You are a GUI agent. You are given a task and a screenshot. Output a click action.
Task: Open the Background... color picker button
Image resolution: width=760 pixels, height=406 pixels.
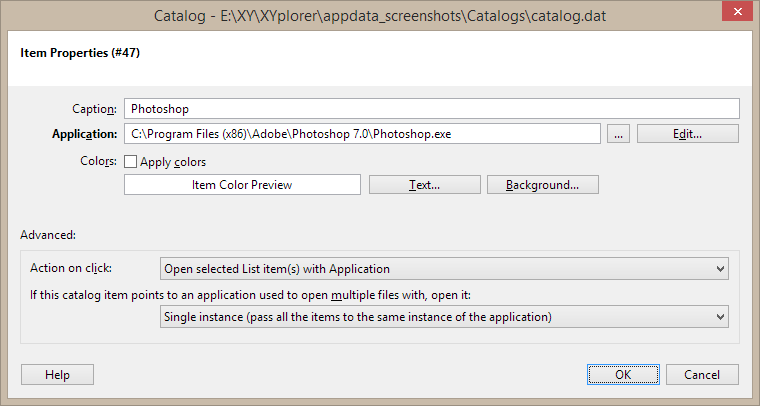[542, 185]
